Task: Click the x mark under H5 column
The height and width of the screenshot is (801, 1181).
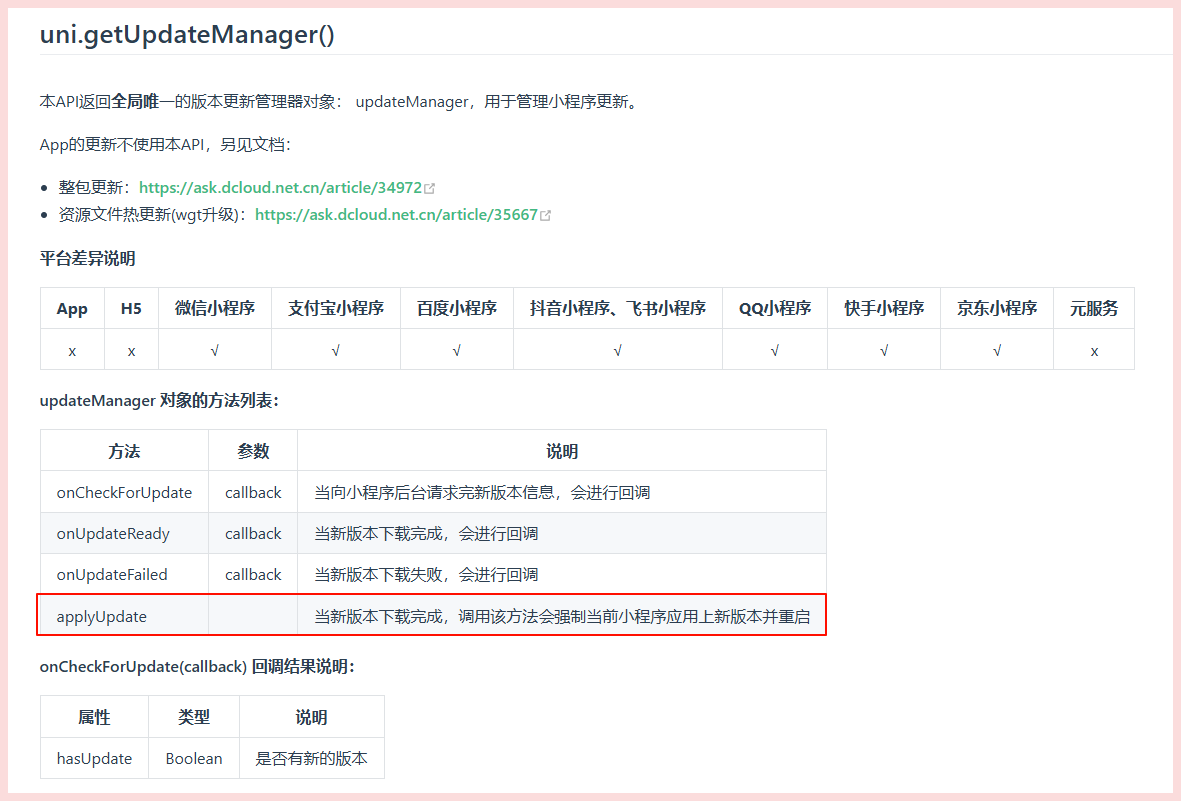Action: tap(131, 351)
